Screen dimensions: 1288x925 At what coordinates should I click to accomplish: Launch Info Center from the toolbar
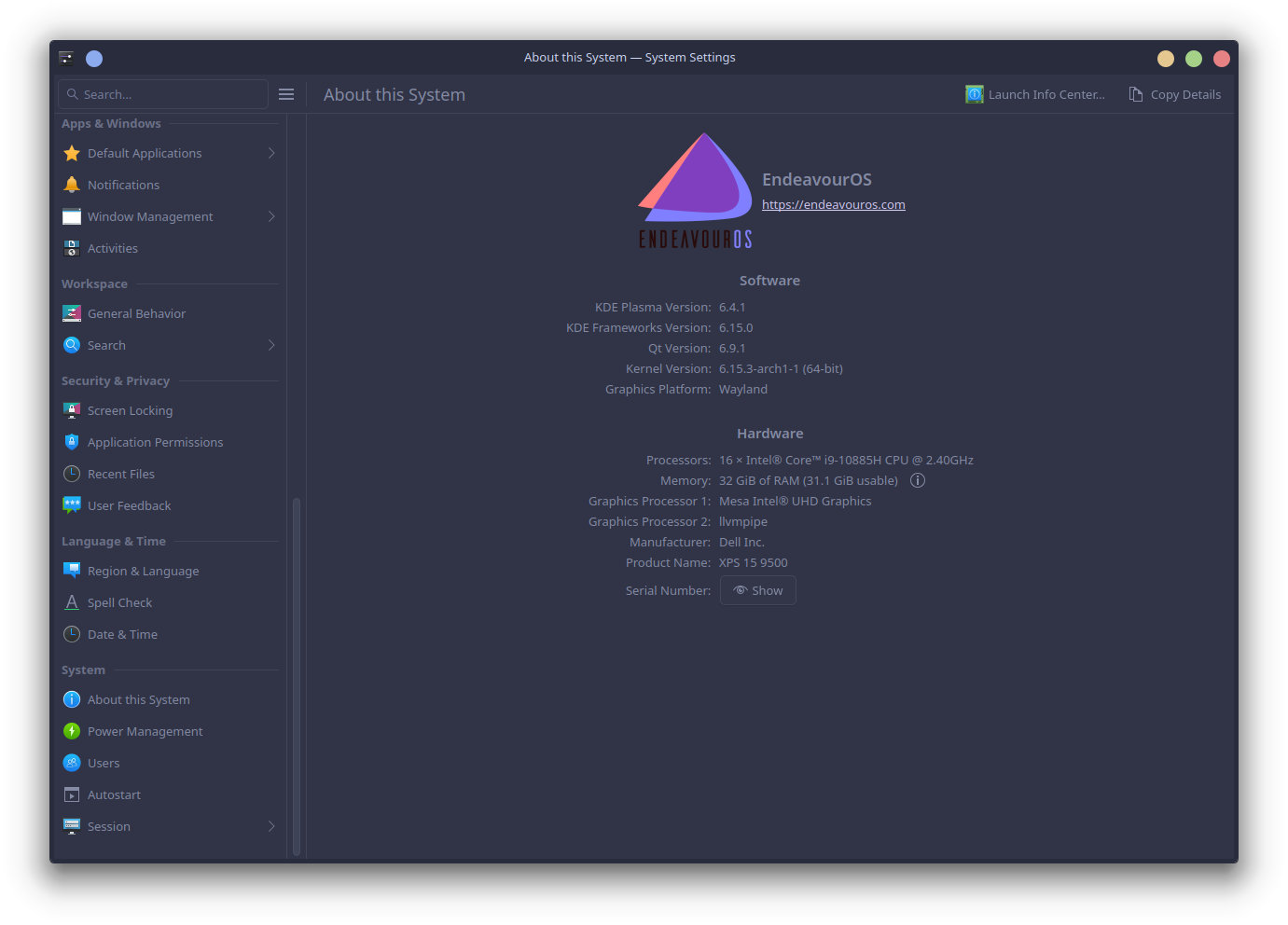point(1035,94)
